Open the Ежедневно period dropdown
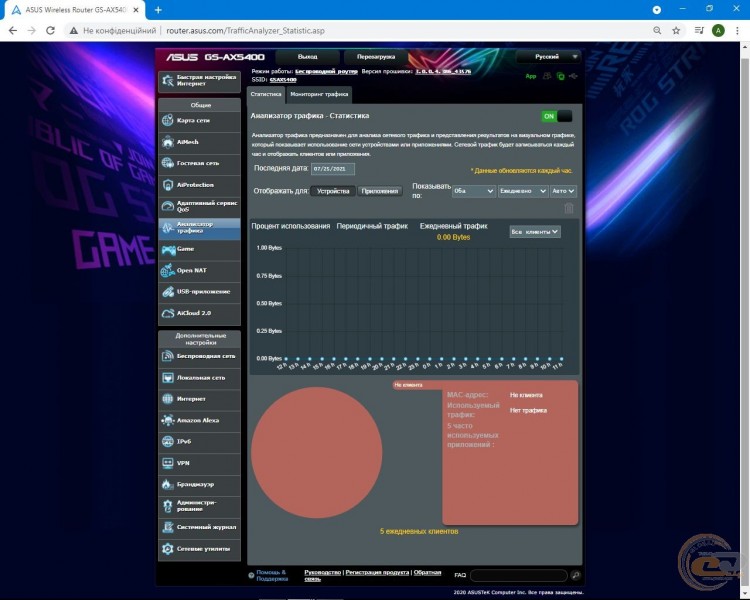This screenshot has width=750, height=600. click(523, 191)
